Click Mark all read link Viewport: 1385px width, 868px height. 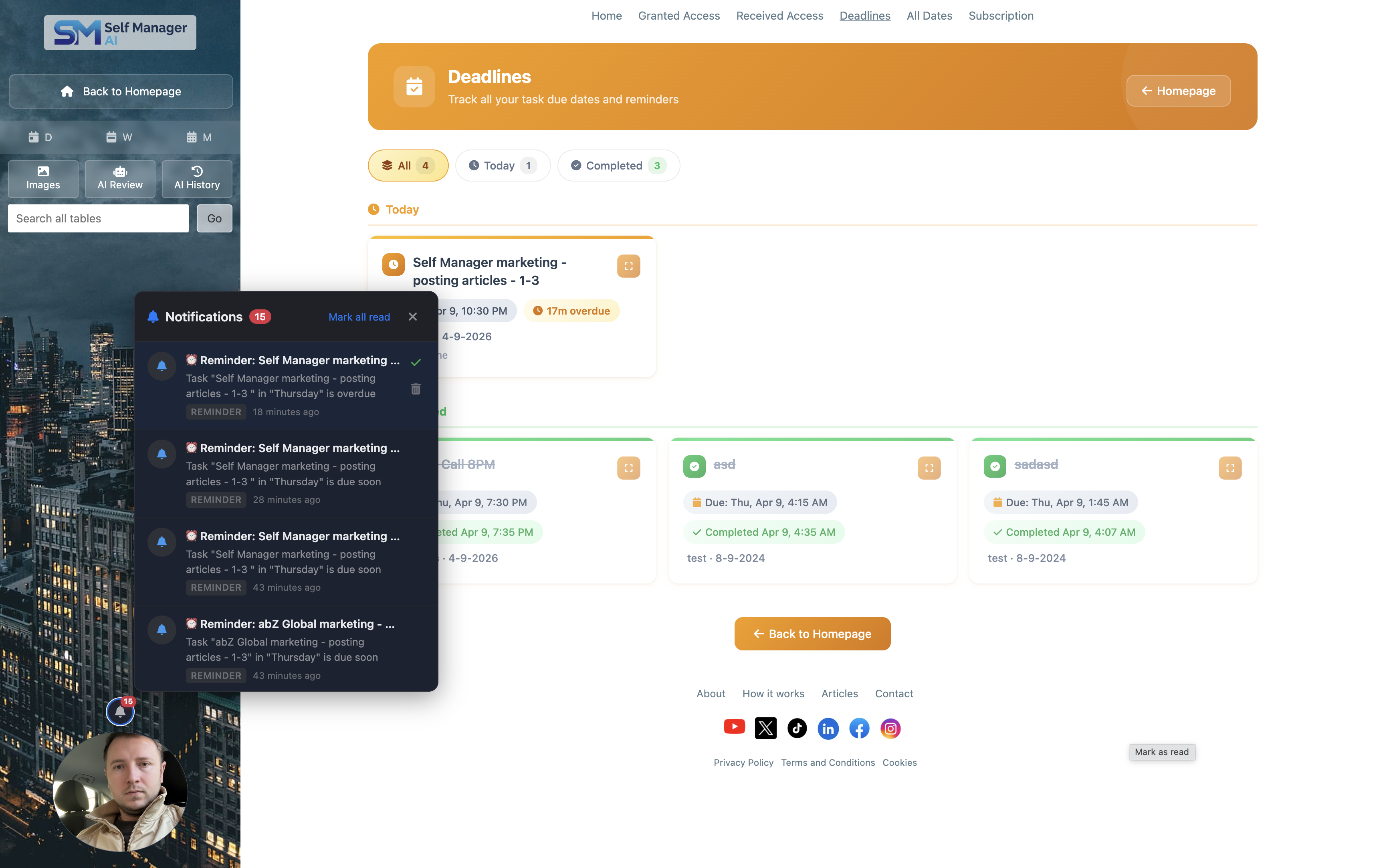click(359, 317)
